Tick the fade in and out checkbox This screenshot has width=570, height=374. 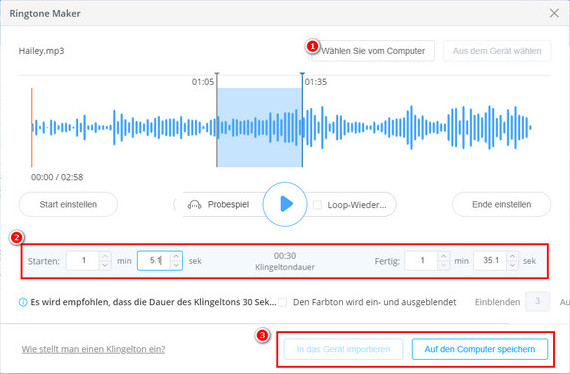coord(282,302)
